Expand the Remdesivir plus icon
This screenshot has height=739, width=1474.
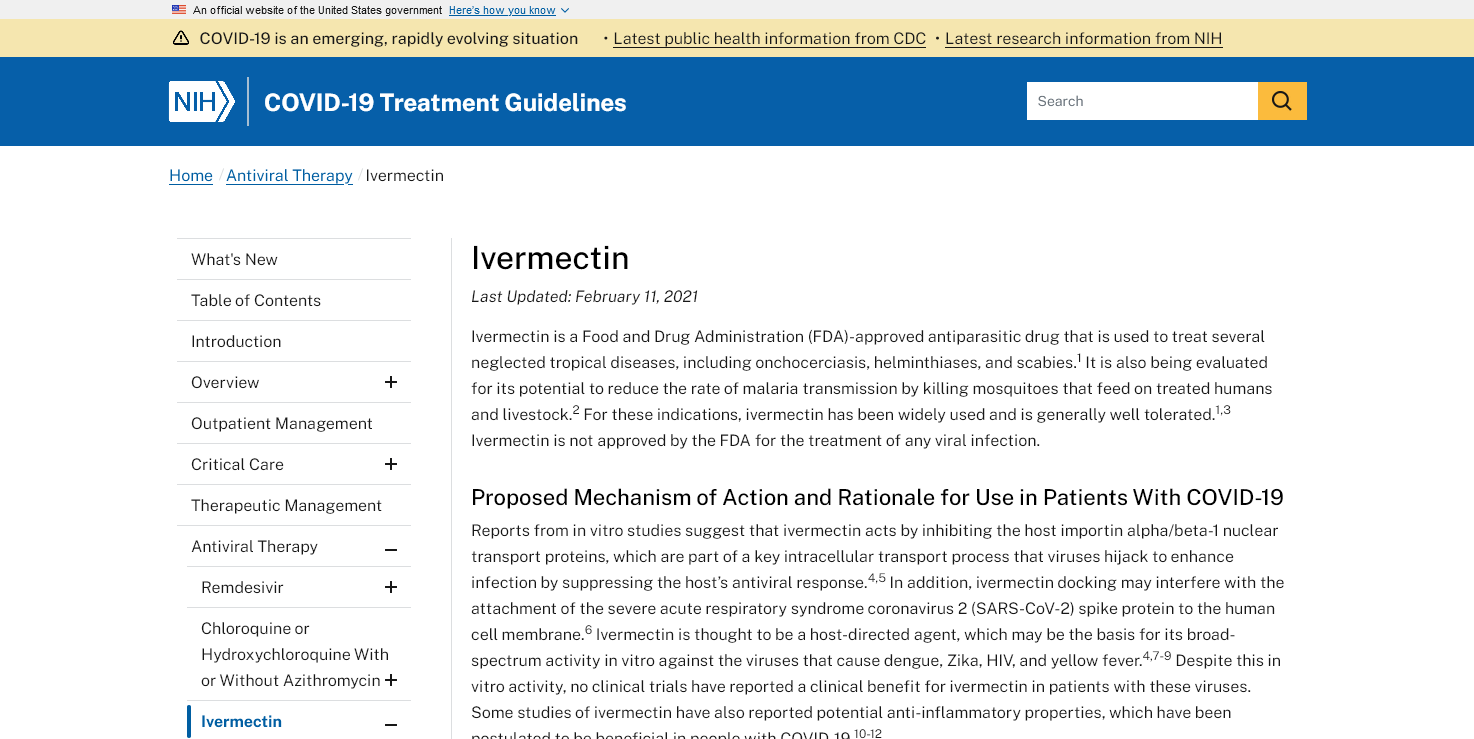(x=391, y=587)
